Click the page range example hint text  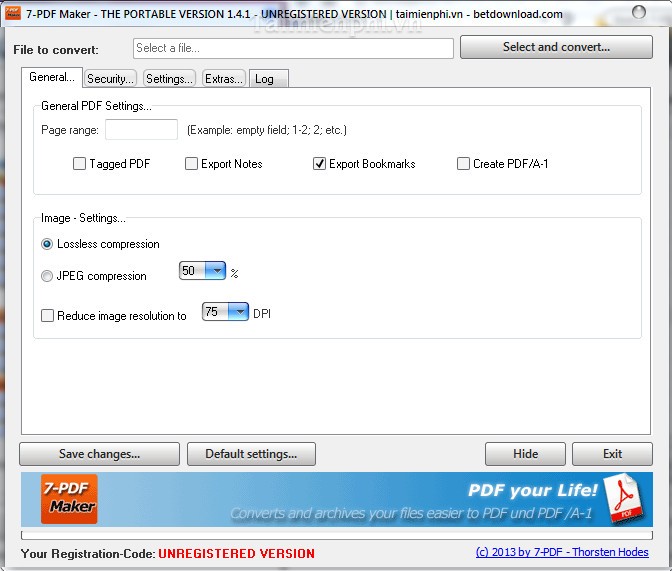(267, 130)
